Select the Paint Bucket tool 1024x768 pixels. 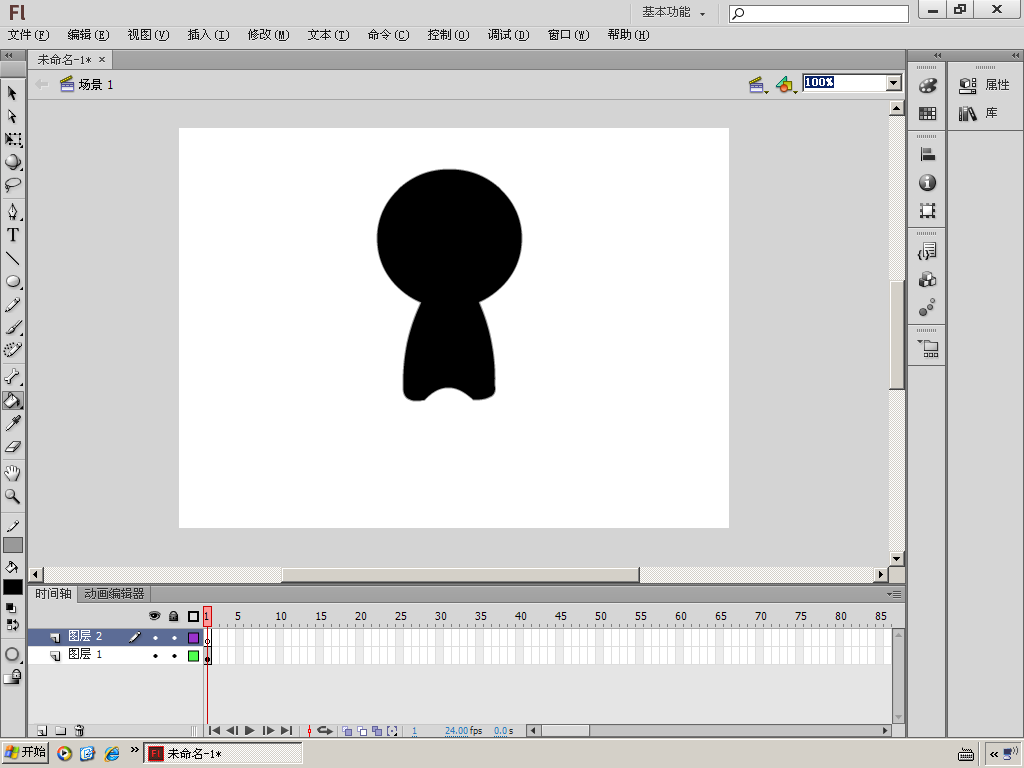click(12, 400)
